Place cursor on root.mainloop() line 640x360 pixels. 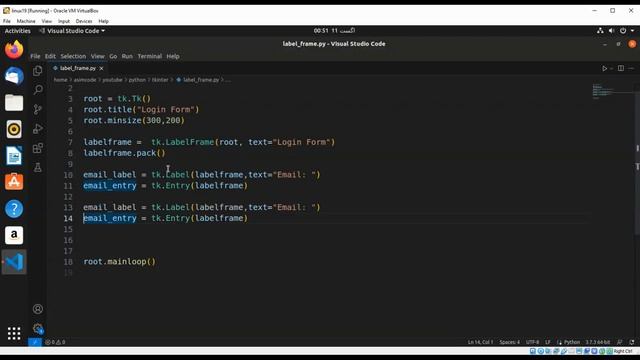[120, 262]
